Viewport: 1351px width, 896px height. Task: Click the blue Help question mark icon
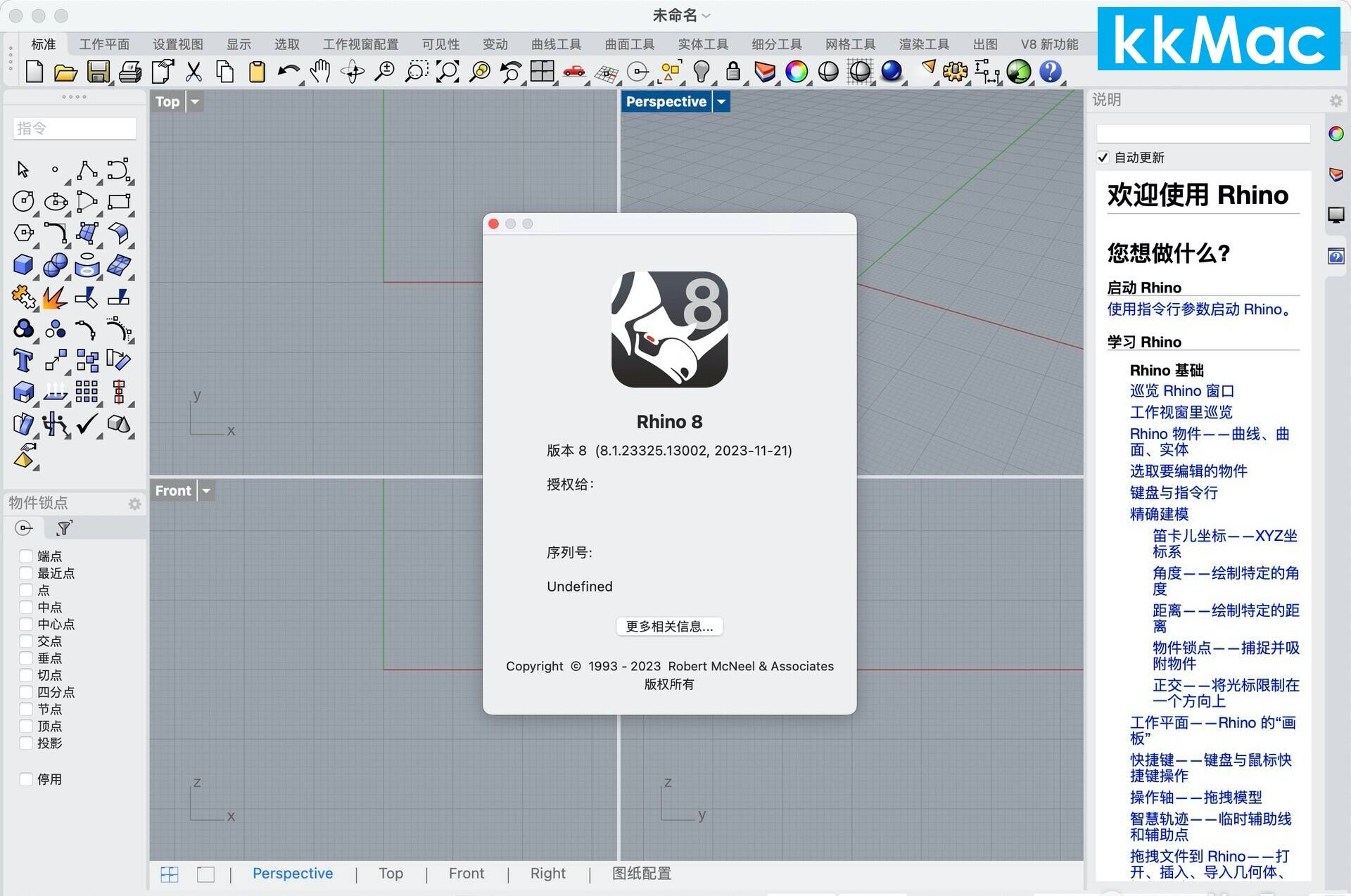(x=1051, y=72)
